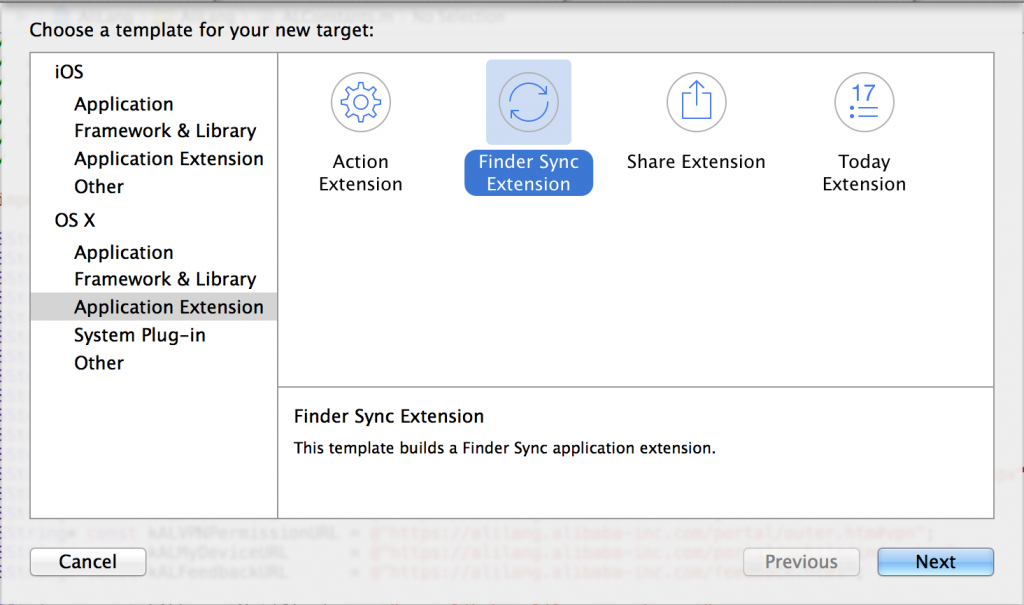Open Application under iOS
The width and height of the screenshot is (1024, 605).
(123, 104)
